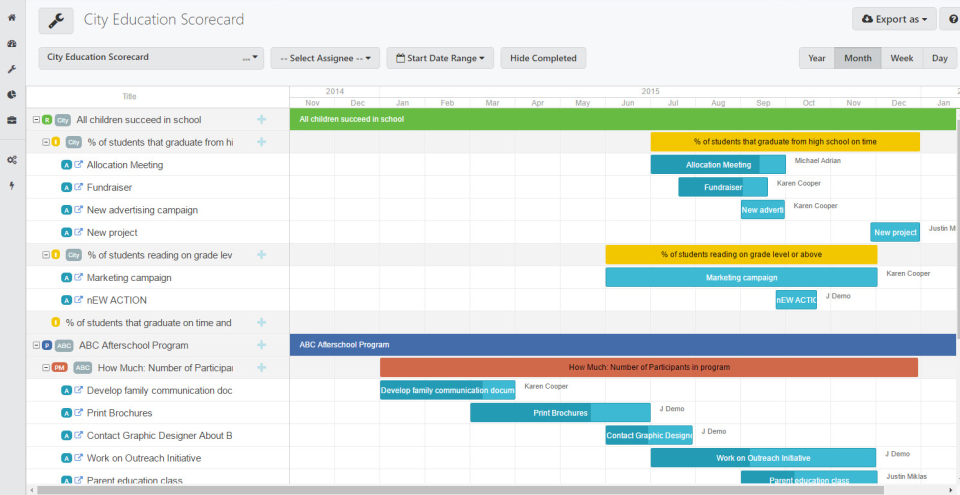
Task: Switch timeline to Month view
Action: click(858, 58)
